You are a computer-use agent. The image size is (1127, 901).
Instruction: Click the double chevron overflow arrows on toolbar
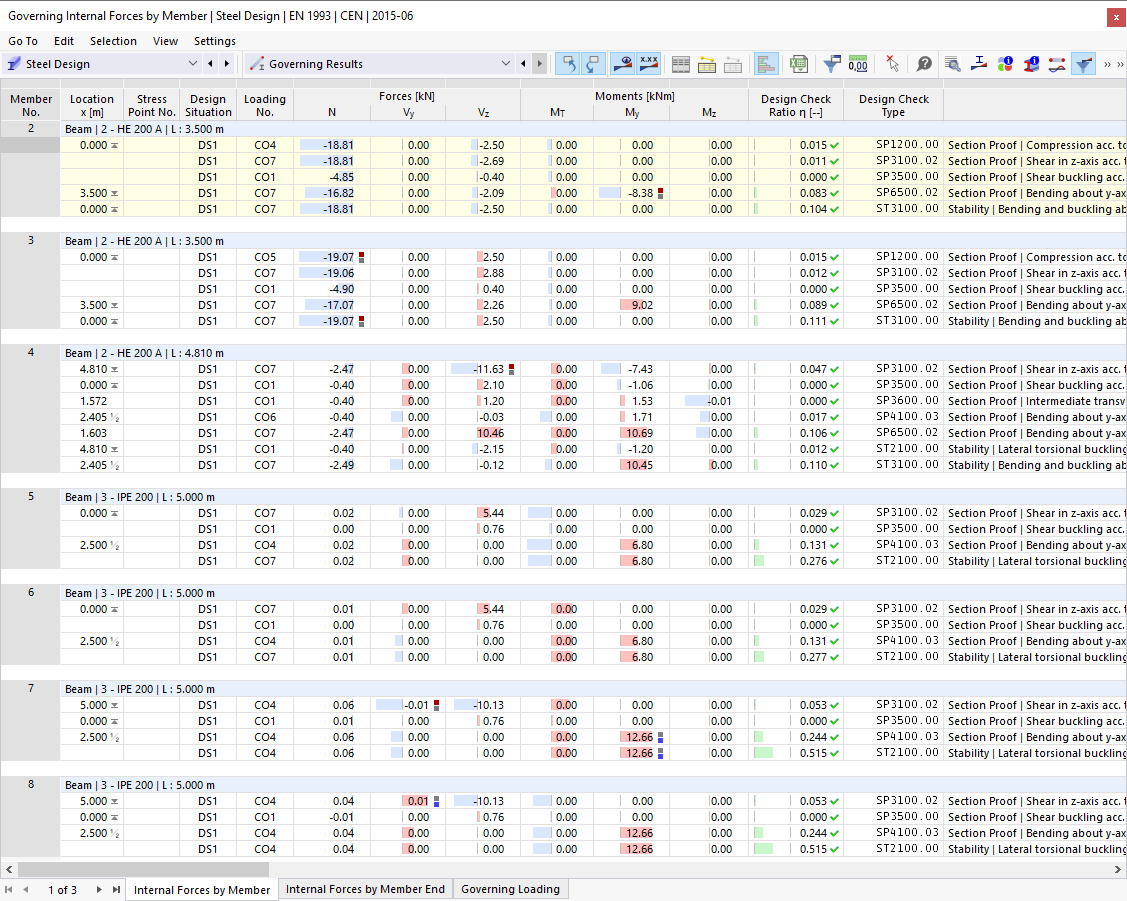pyautogui.click(x=1110, y=63)
